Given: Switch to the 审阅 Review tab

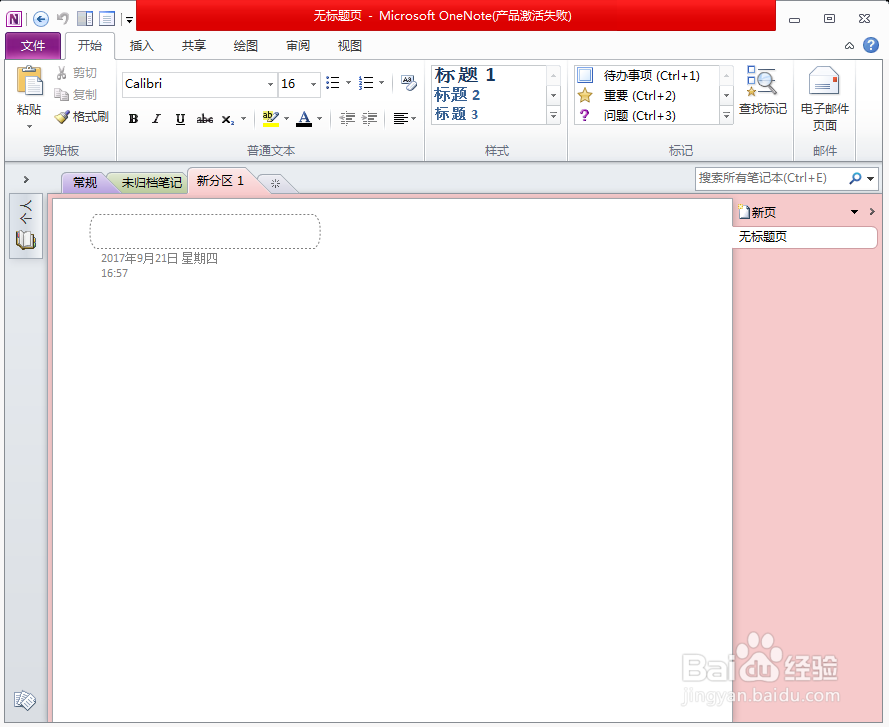Looking at the screenshot, I should 298,46.
